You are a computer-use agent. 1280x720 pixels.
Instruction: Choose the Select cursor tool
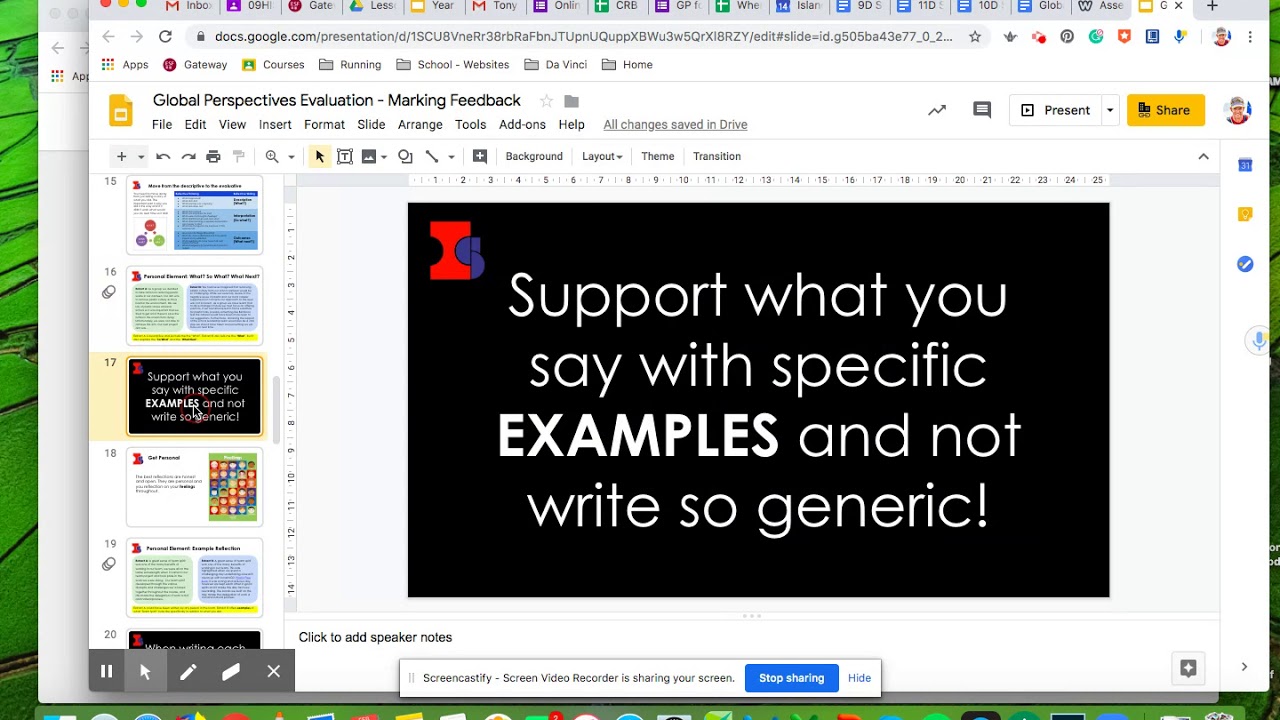pos(320,156)
